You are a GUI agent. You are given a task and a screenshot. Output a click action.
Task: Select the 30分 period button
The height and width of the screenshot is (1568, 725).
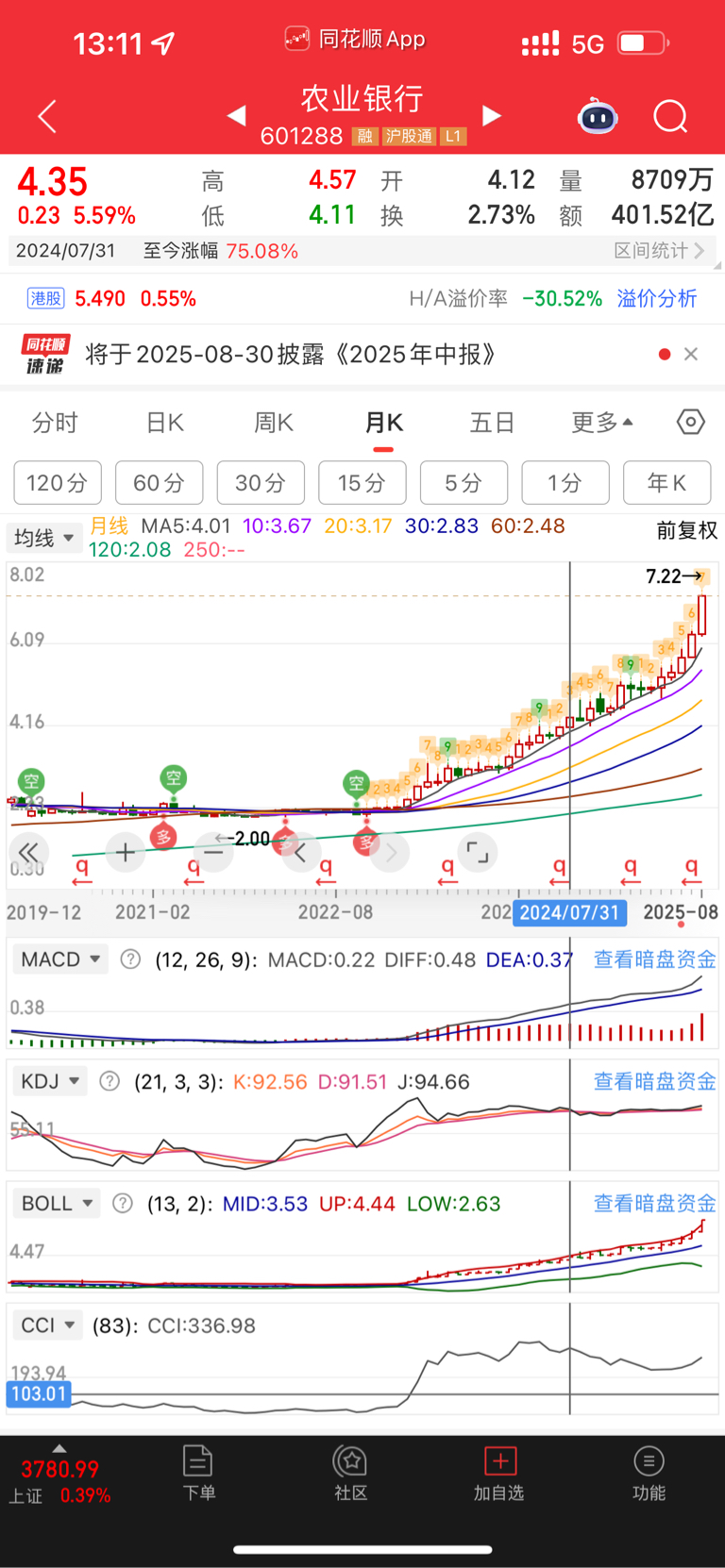point(261,483)
